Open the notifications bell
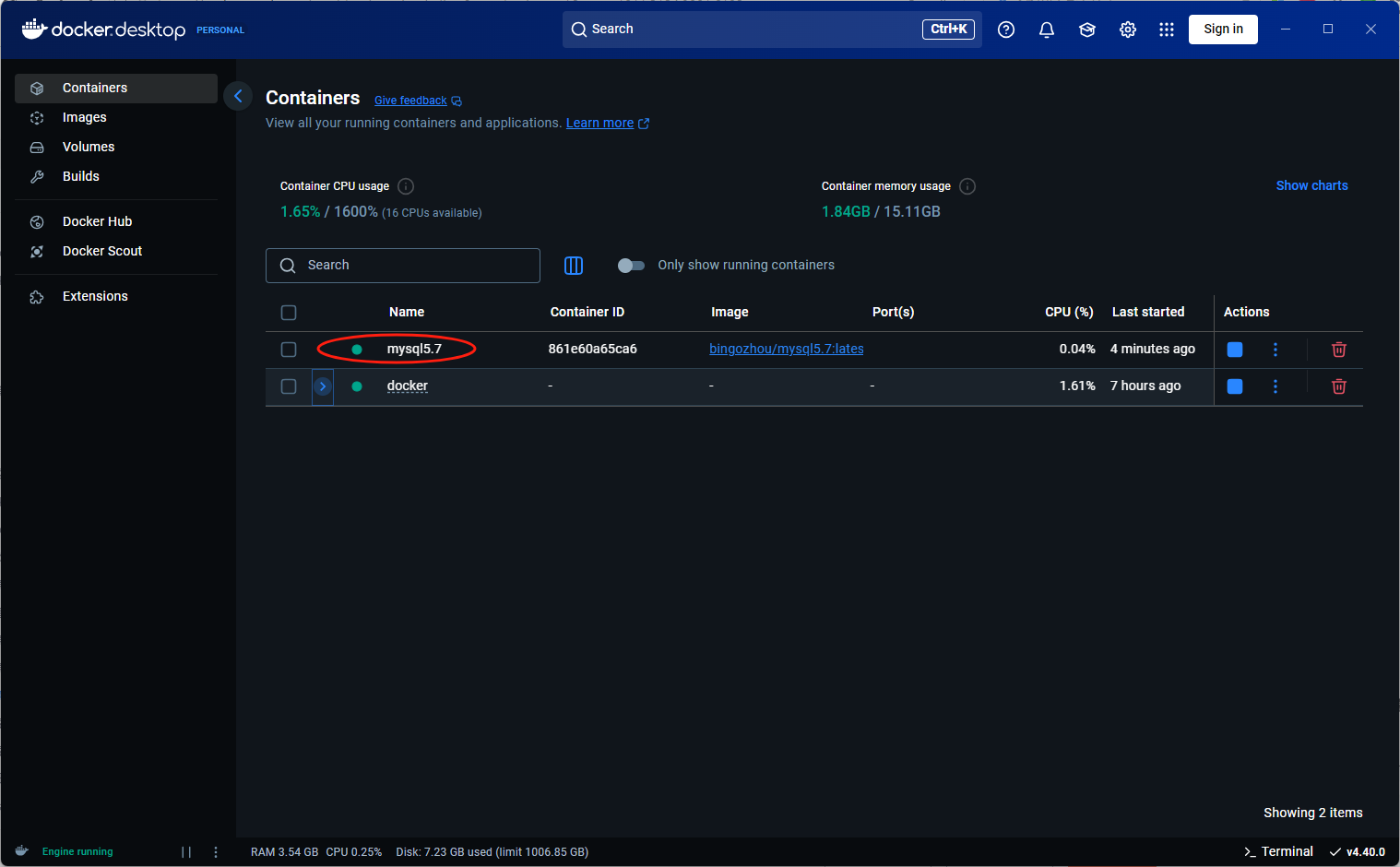 (x=1047, y=30)
